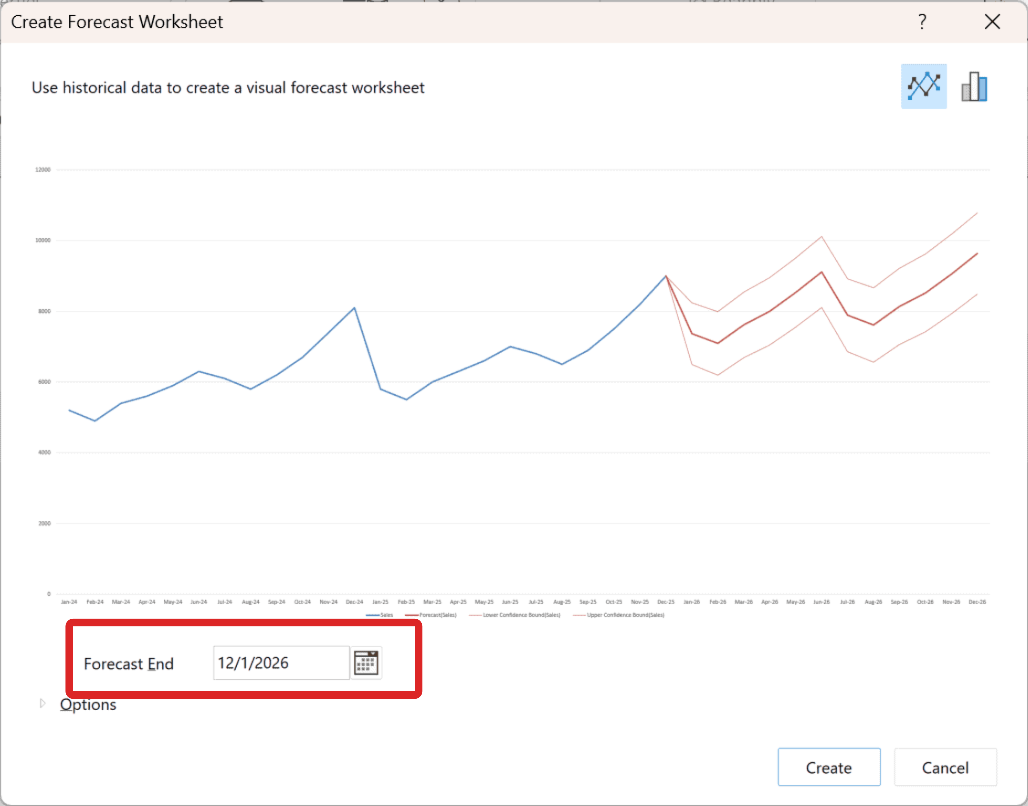
Task: Click the Dec-25 x-axis label
Action: 666,602
